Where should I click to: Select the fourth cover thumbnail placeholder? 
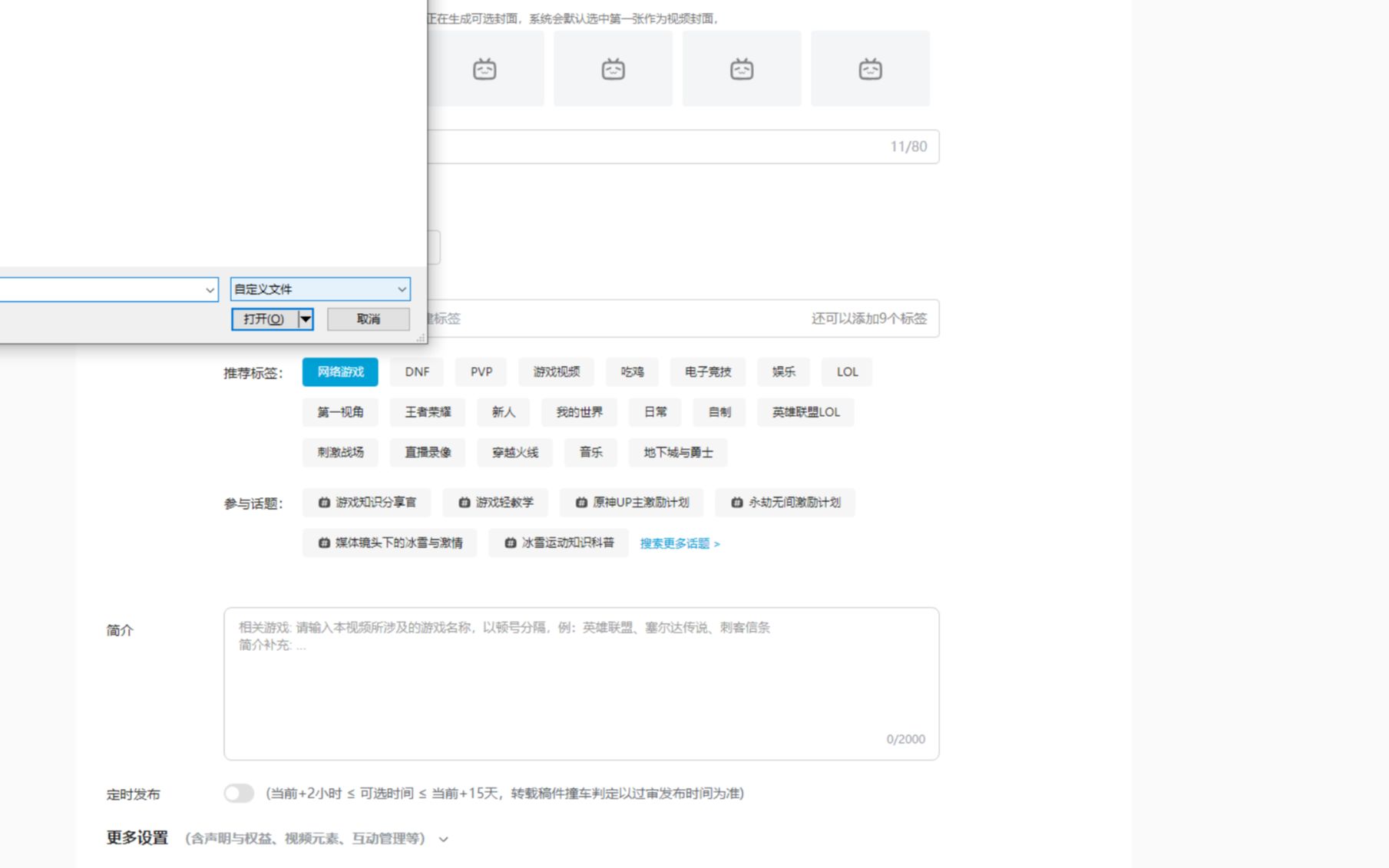click(x=870, y=68)
